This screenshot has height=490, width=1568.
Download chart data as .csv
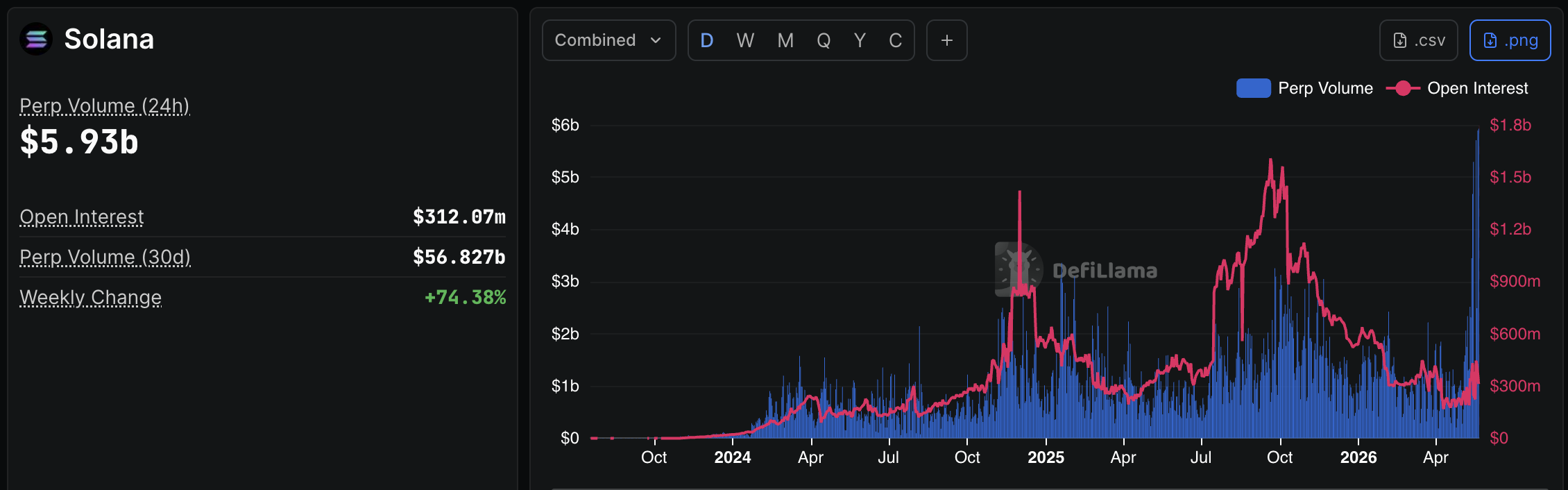pos(1419,40)
